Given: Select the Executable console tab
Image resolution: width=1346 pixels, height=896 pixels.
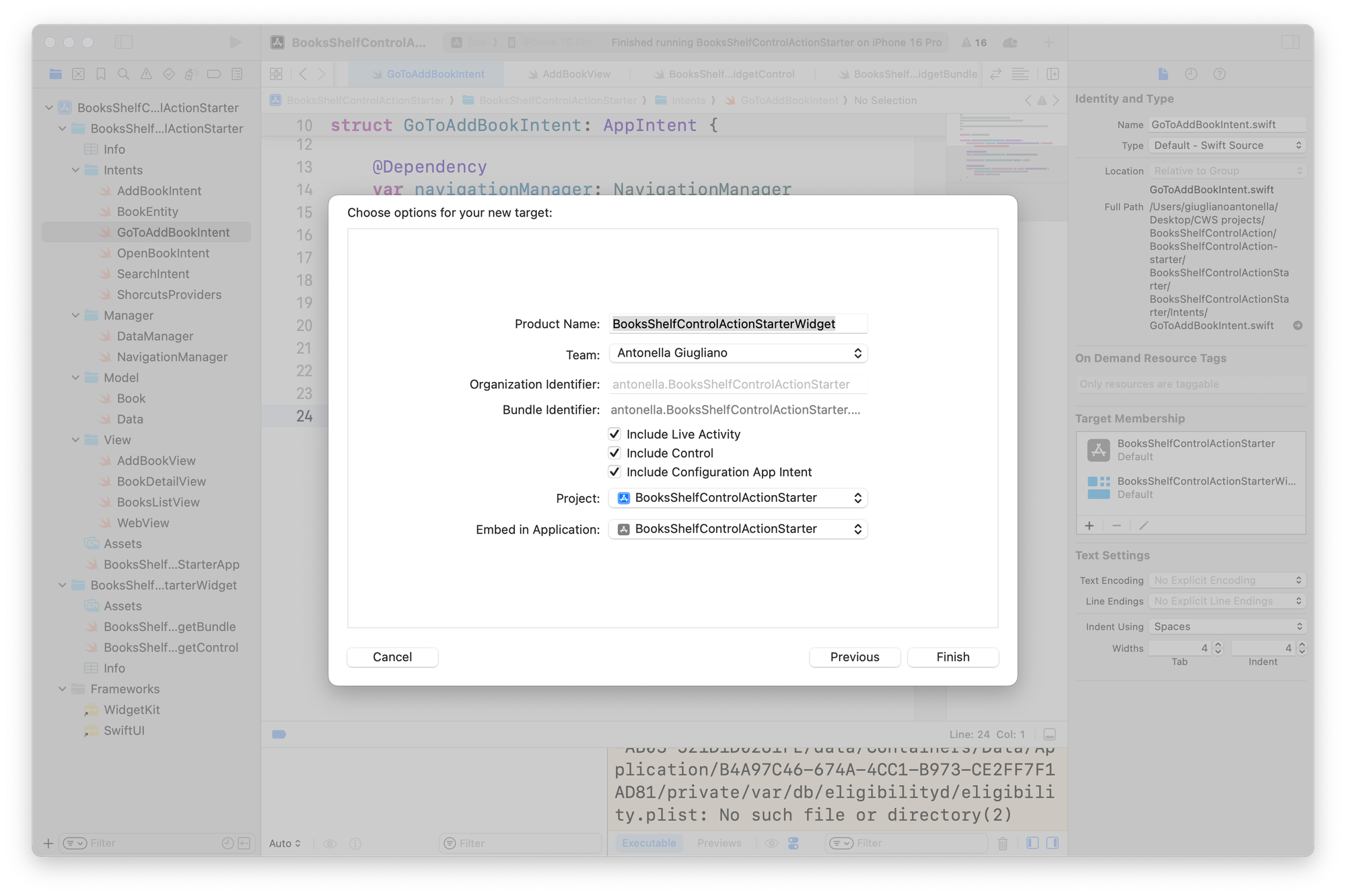Looking at the screenshot, I should pos(649,843).
